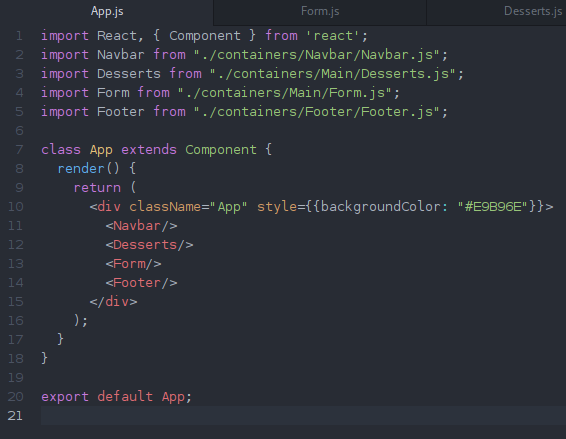Click the closing </div> tag
Screen dimensions: 566x439
[113, 302]
